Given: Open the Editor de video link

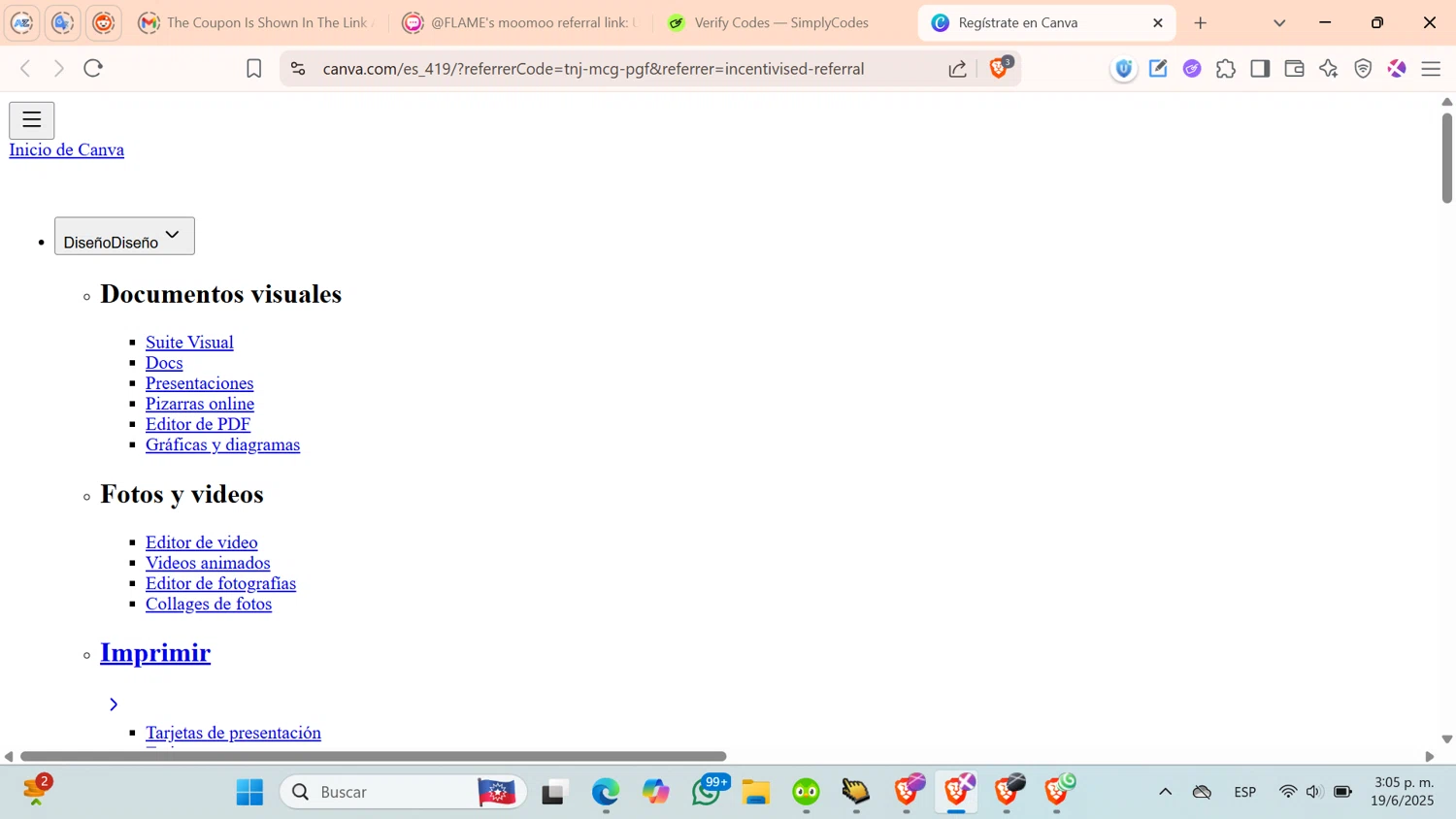Looking at the screenshot, I should (202, 541).
